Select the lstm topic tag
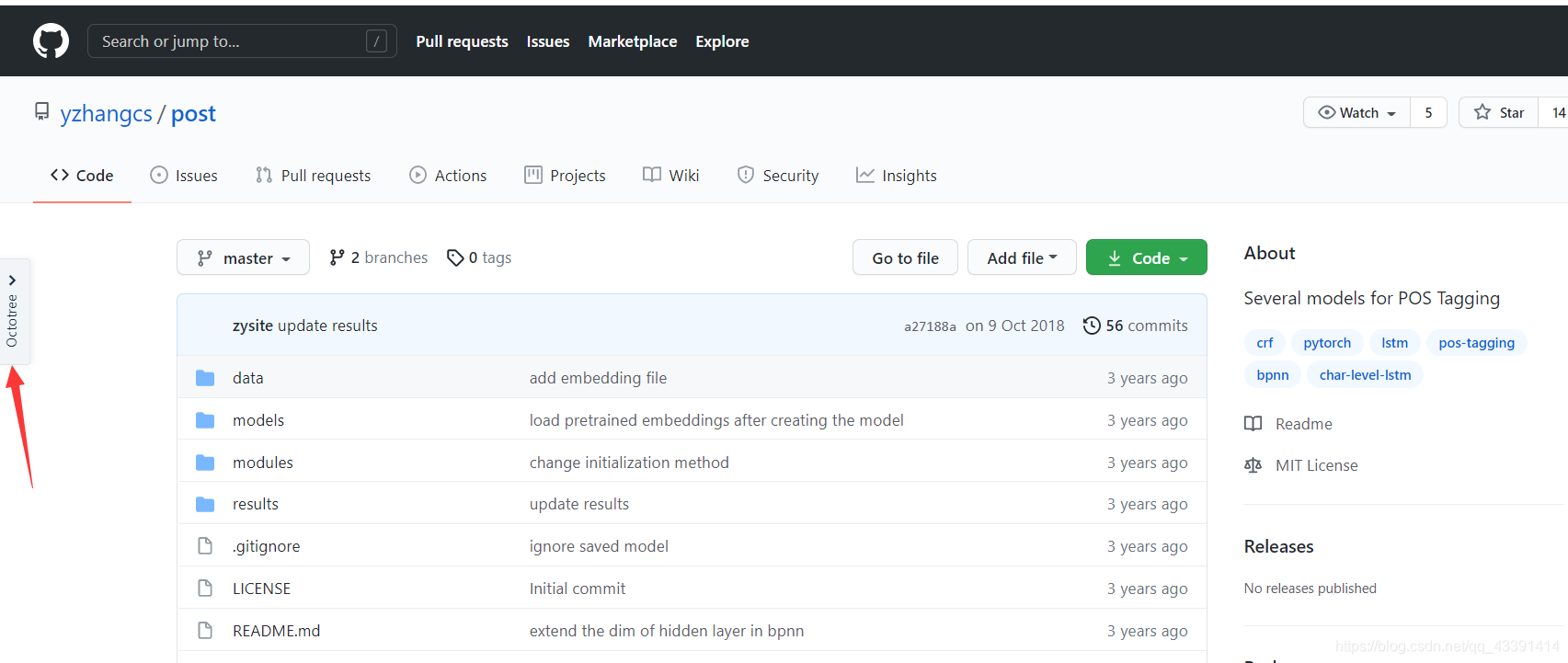1568x663 pixels. click(x=1394, y=343)
